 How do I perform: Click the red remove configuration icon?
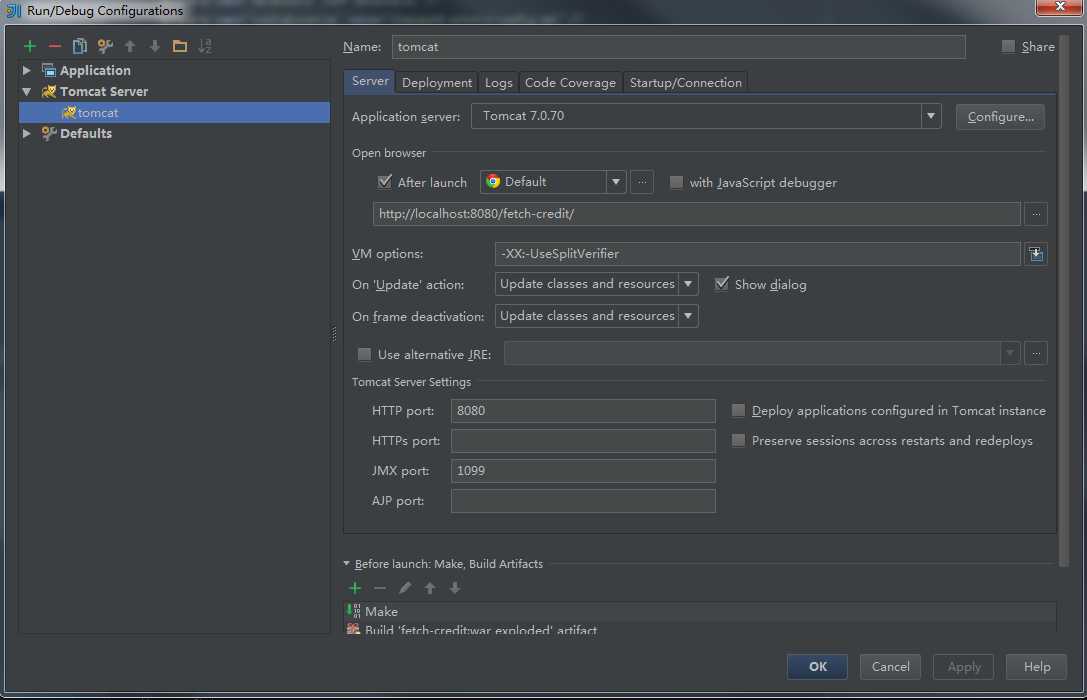(55, 46)
